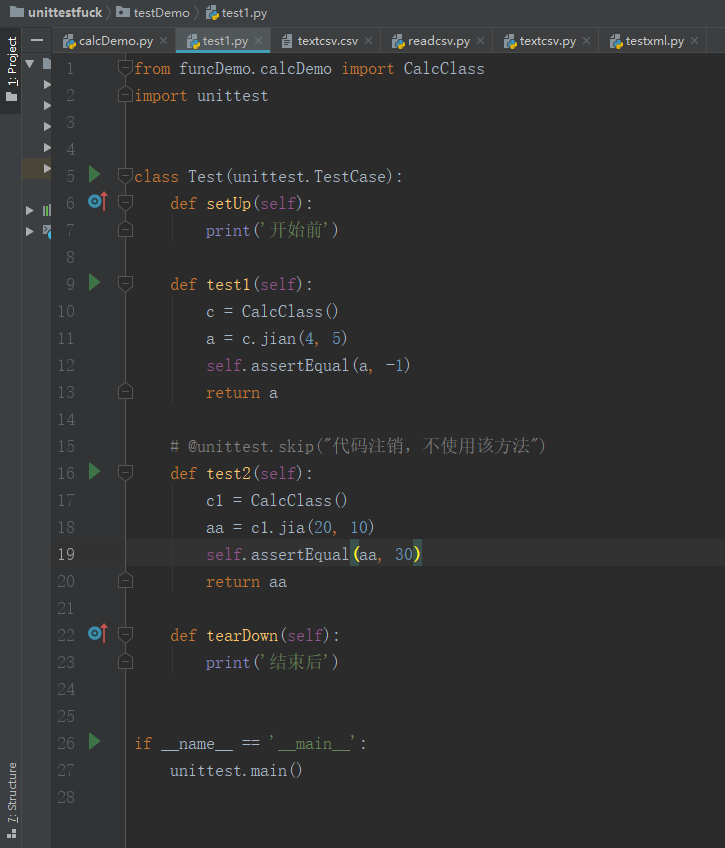Click the 'jia' method call on line 18
Screen dimensions: 725x848
292,527
